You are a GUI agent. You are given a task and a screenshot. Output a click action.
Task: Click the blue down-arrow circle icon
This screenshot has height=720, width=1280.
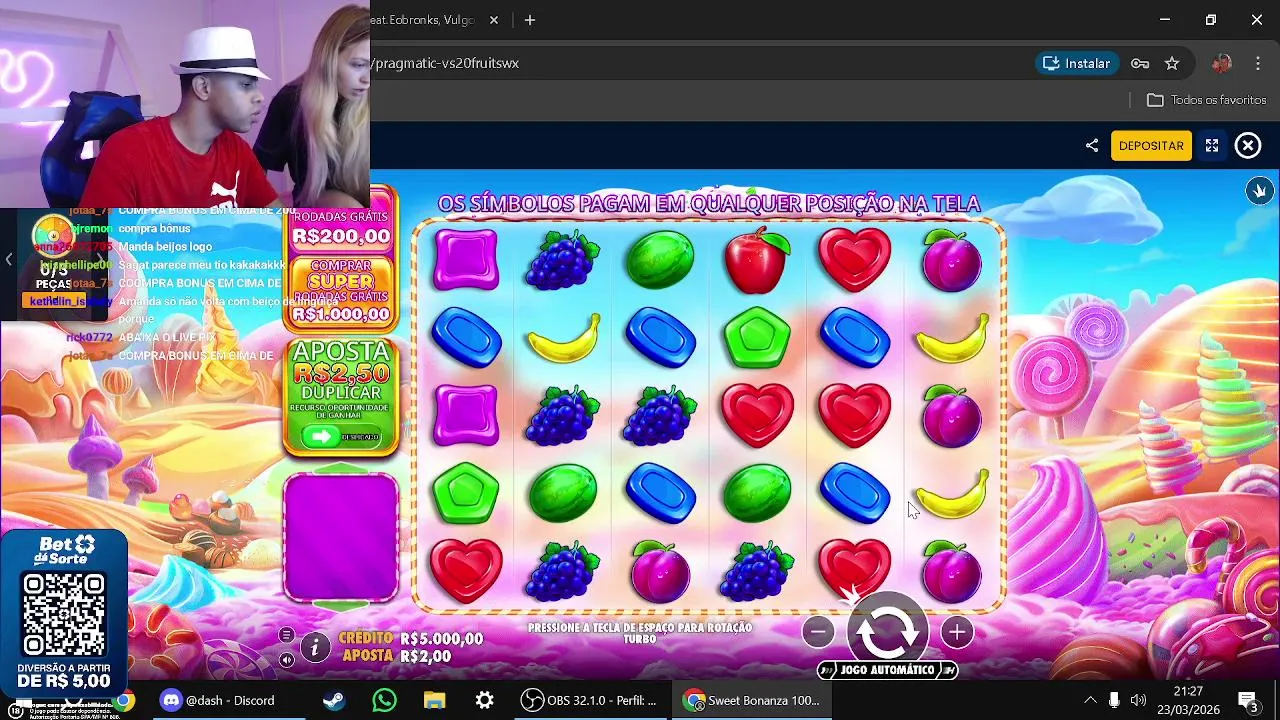(1259, 190)
